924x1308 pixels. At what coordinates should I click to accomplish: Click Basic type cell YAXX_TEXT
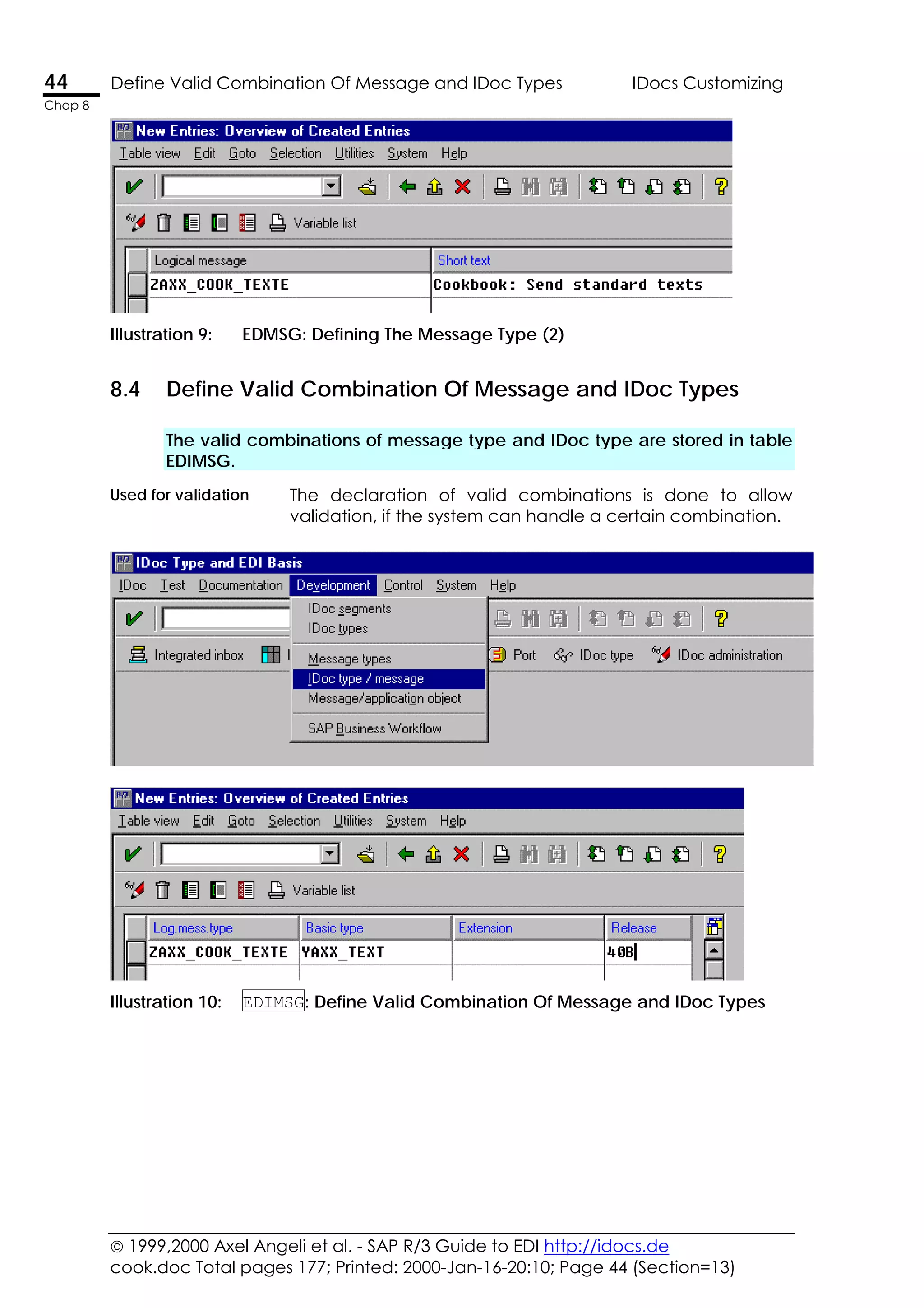(x=376, y=952)
